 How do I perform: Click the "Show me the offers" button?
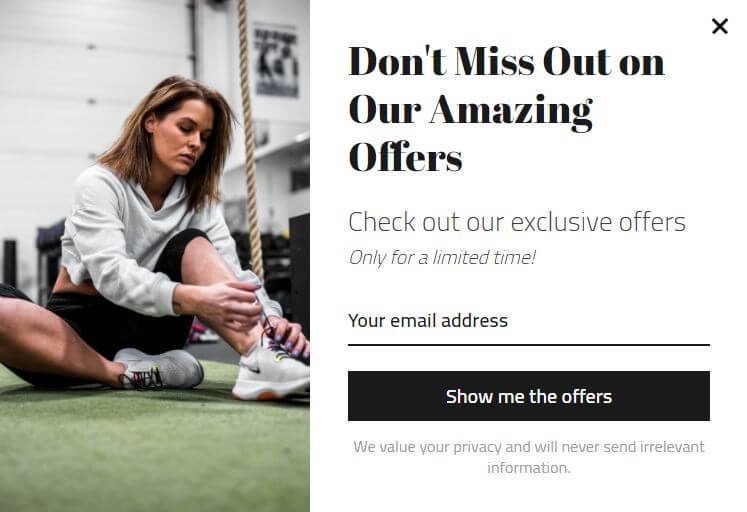529,396
